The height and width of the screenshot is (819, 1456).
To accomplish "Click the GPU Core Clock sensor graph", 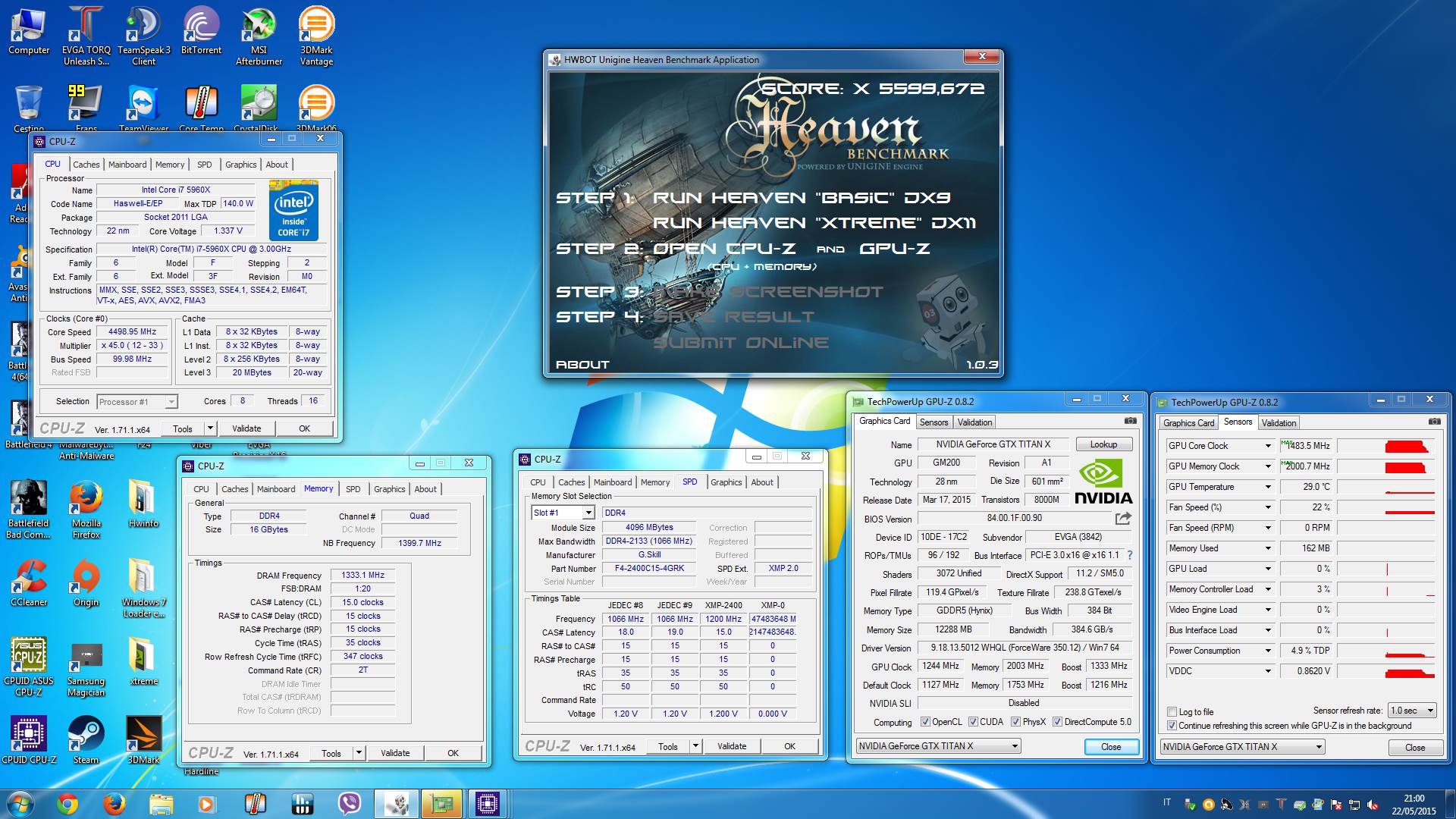I will [1386, 446].
